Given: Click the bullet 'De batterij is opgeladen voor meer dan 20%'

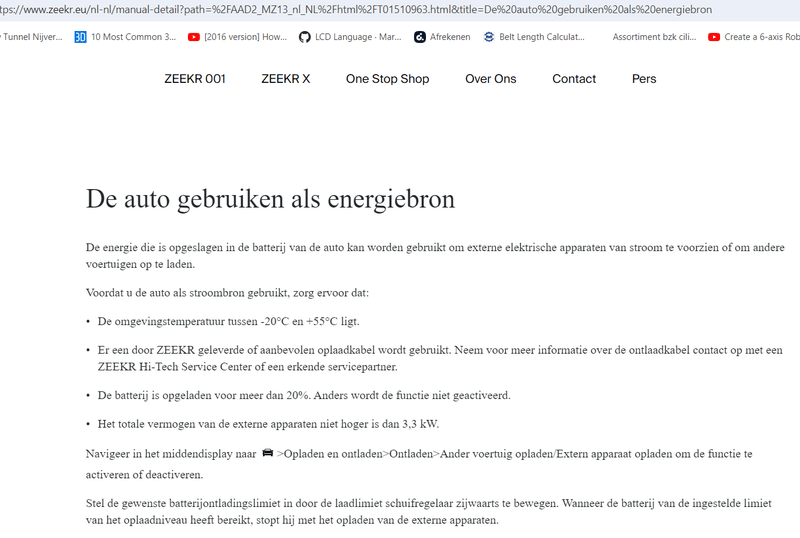Looking at the screenshot, I should tap(304, 395).
